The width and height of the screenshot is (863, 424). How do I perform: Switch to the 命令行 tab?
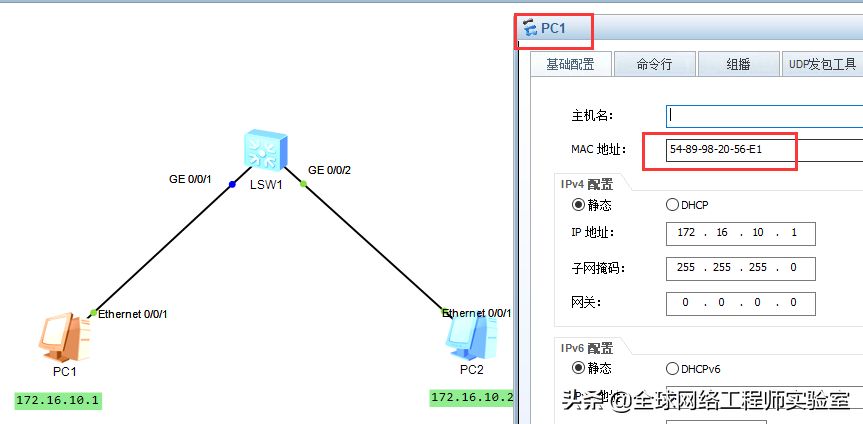click(655, 64)
